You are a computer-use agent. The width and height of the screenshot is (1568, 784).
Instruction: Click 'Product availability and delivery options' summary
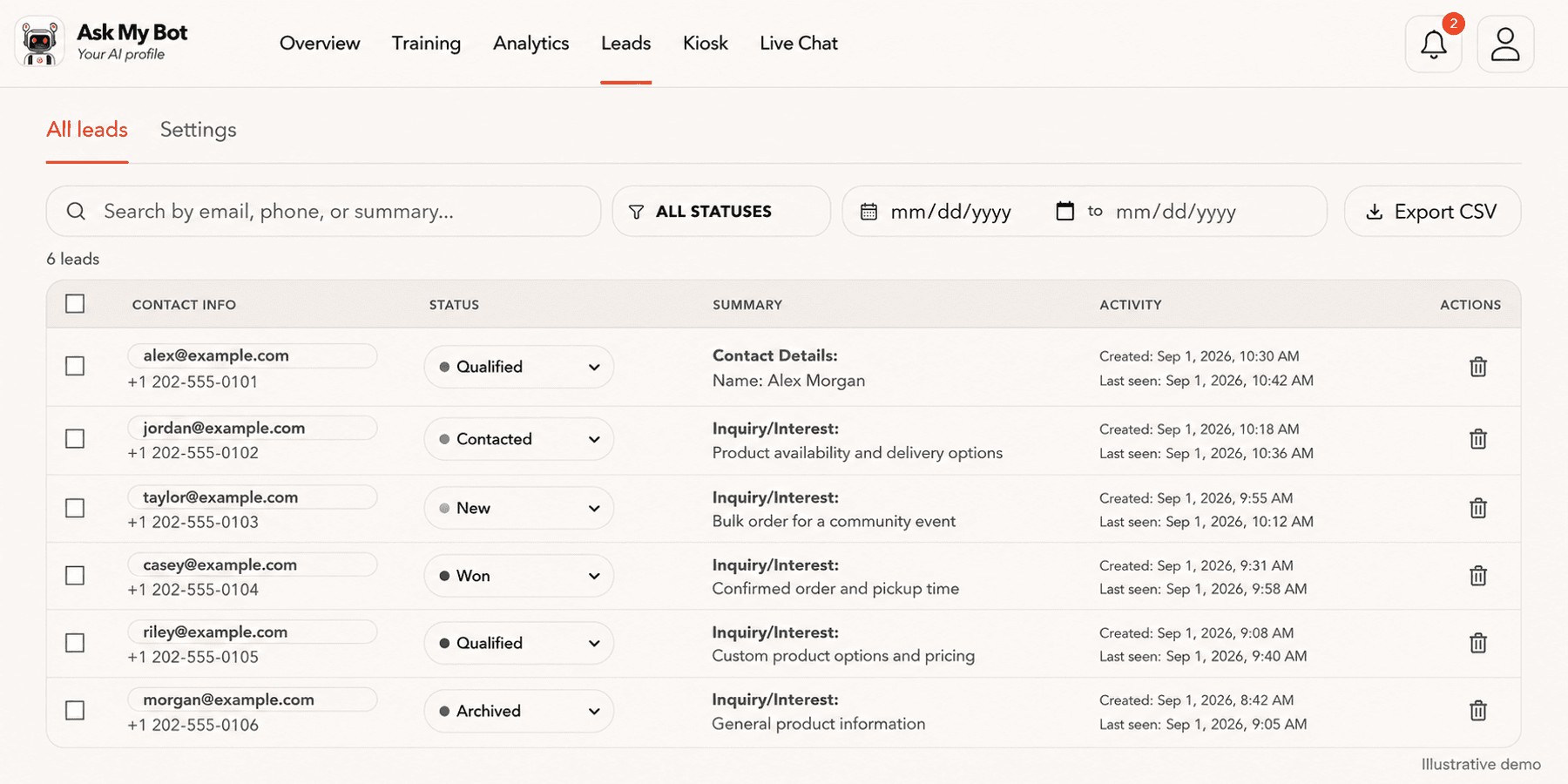click(857, 453)
